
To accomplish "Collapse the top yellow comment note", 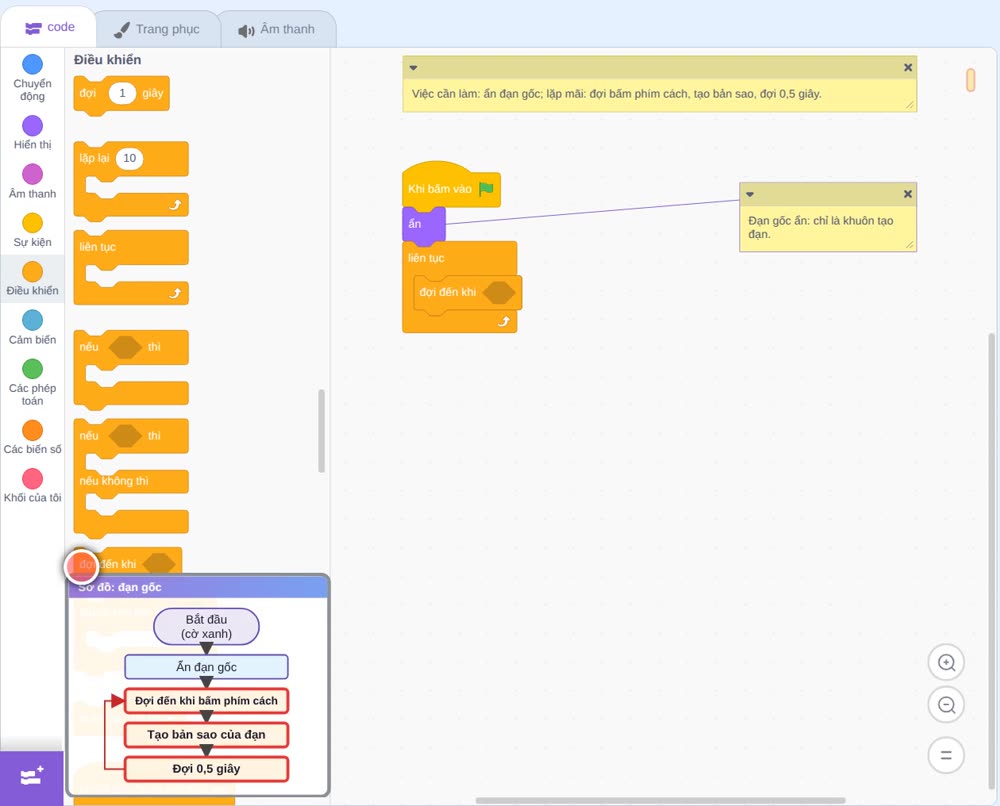I will click(413, 68).
